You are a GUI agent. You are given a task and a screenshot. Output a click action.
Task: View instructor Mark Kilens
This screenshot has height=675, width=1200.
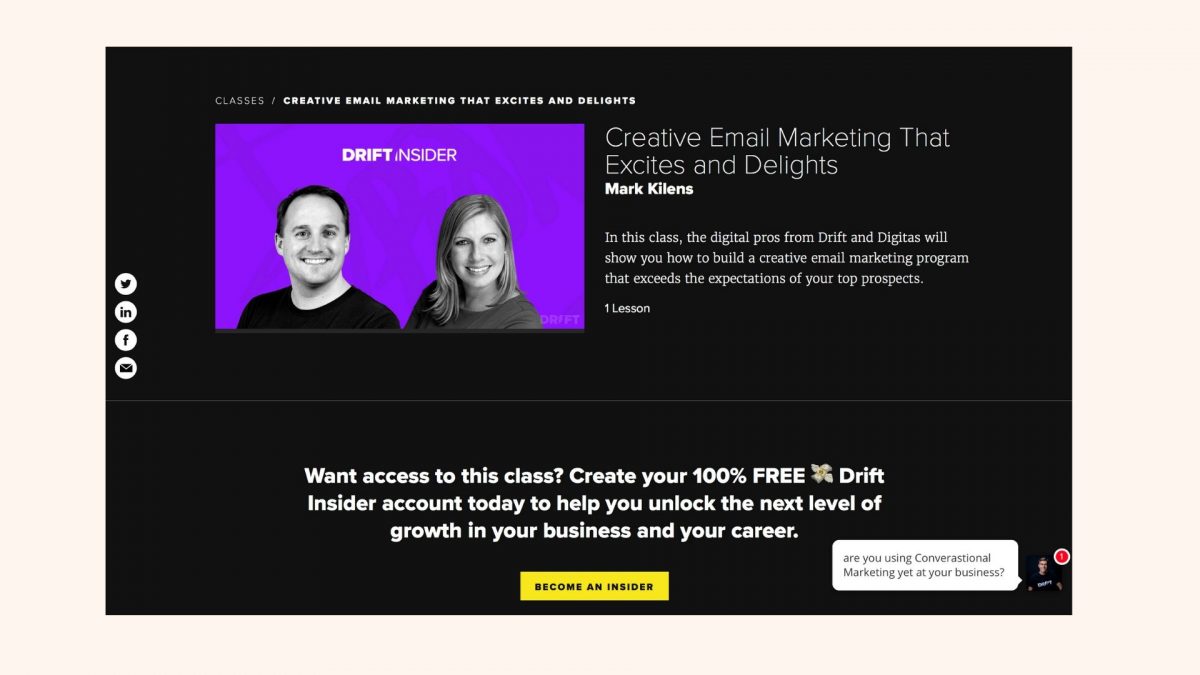(x=649, y=189)
